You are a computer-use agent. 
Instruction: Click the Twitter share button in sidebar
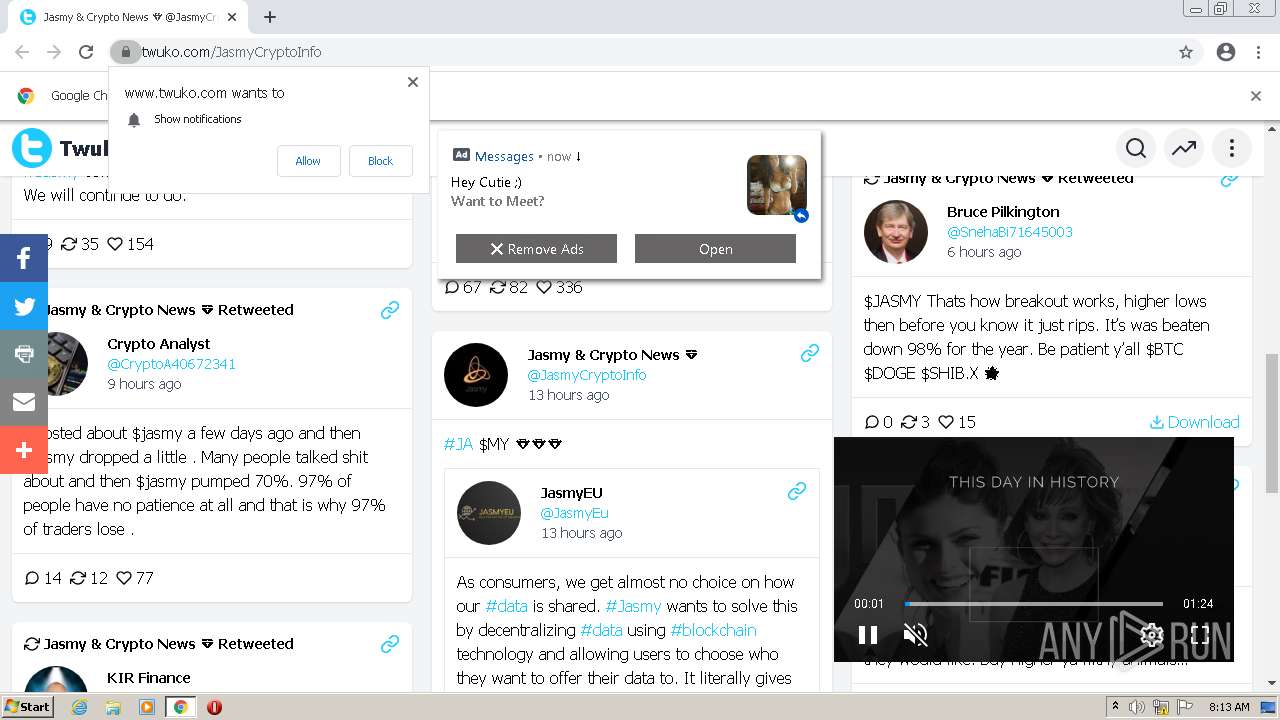[x=24, y=306]
